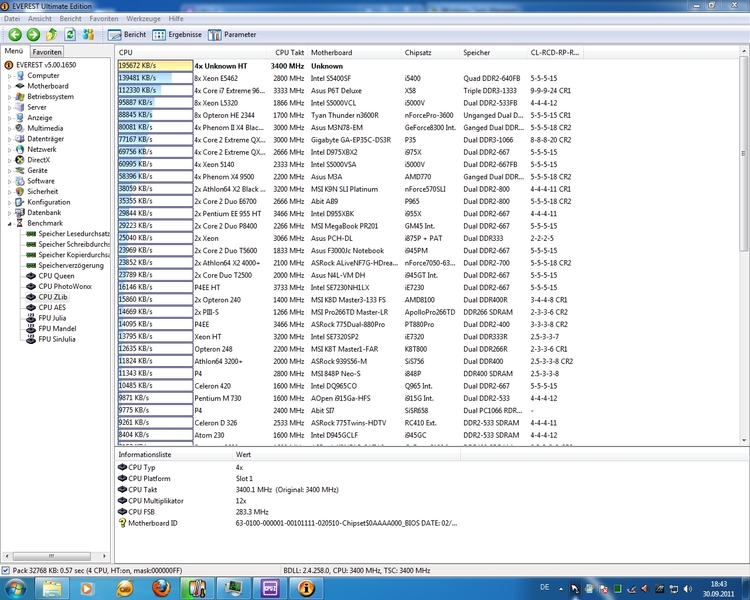Open the Windows Start button
750x600 pixels.
tap(15, 588)
